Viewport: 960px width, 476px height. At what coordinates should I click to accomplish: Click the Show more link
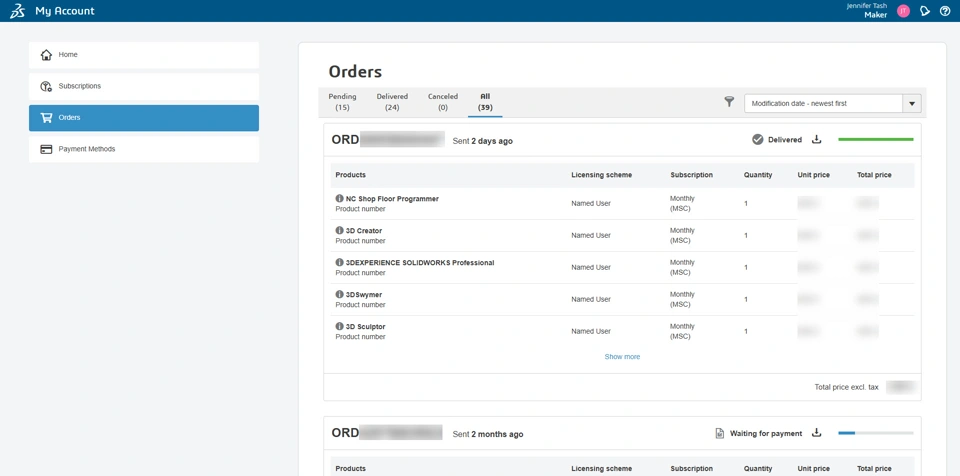point(622,357)
